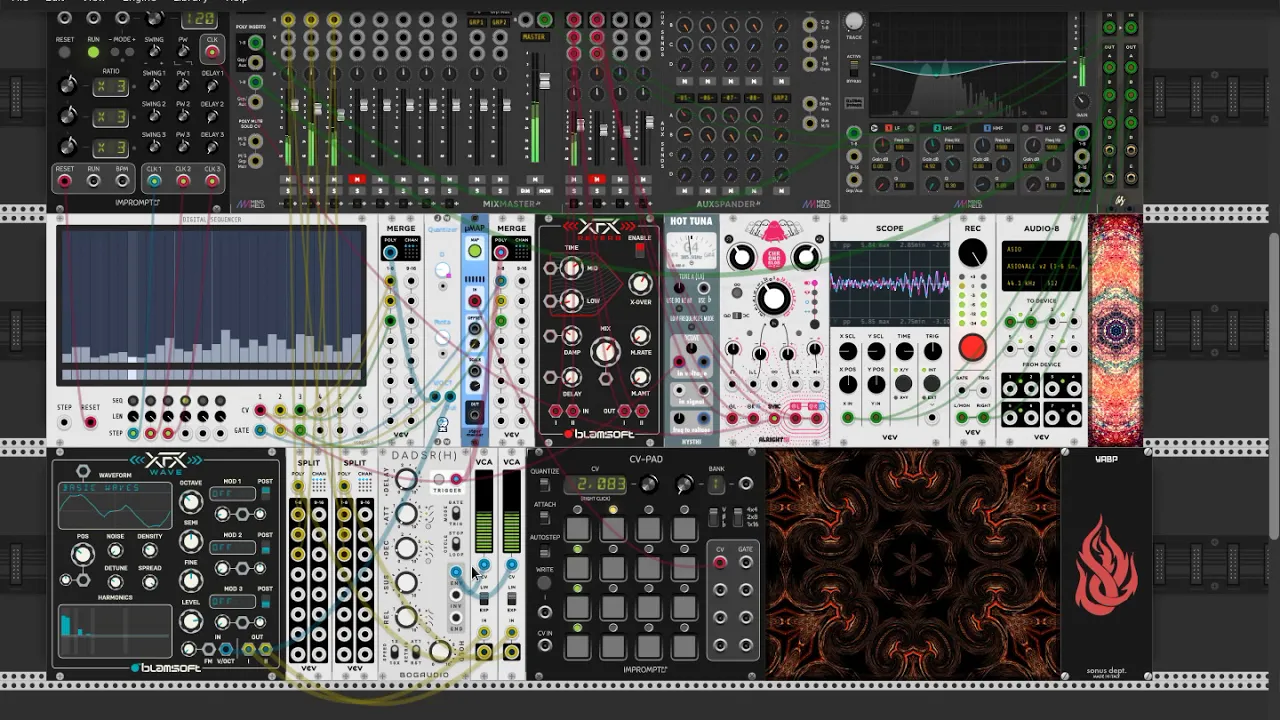The image size is (1280, 720).
Task: Solo channel 2 on MixMaster
Action: tap(311, 190)
